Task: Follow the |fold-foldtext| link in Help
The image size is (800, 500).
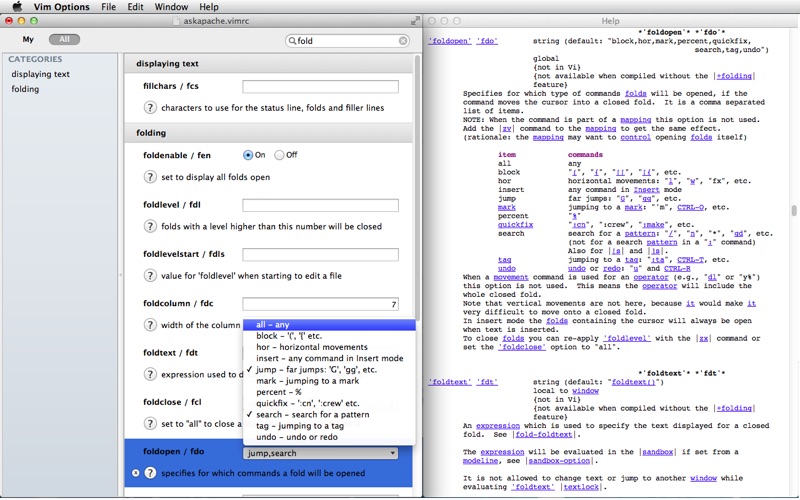Action: (545, 434)
